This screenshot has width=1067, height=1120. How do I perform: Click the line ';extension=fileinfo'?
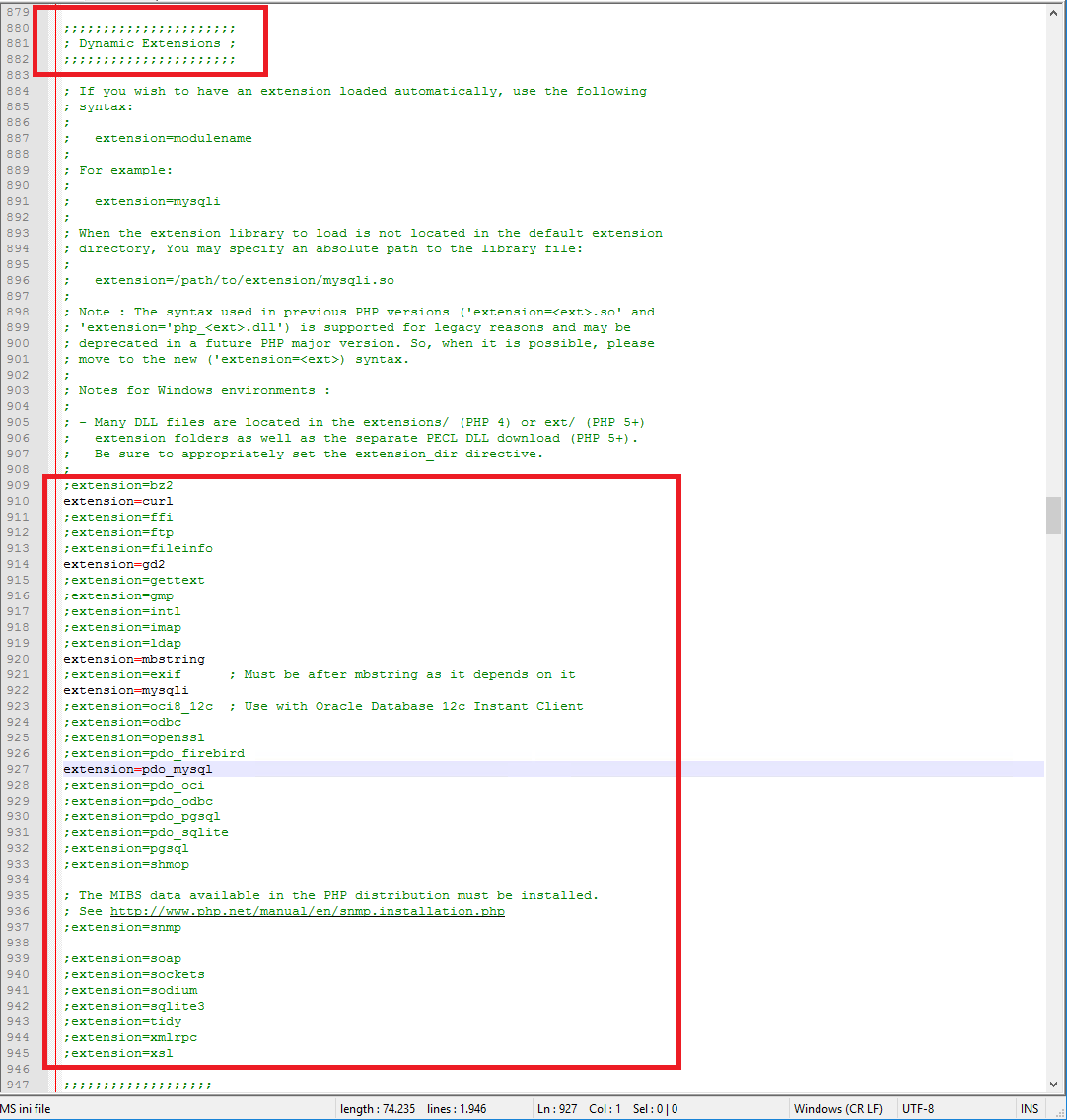click(138, 548)
